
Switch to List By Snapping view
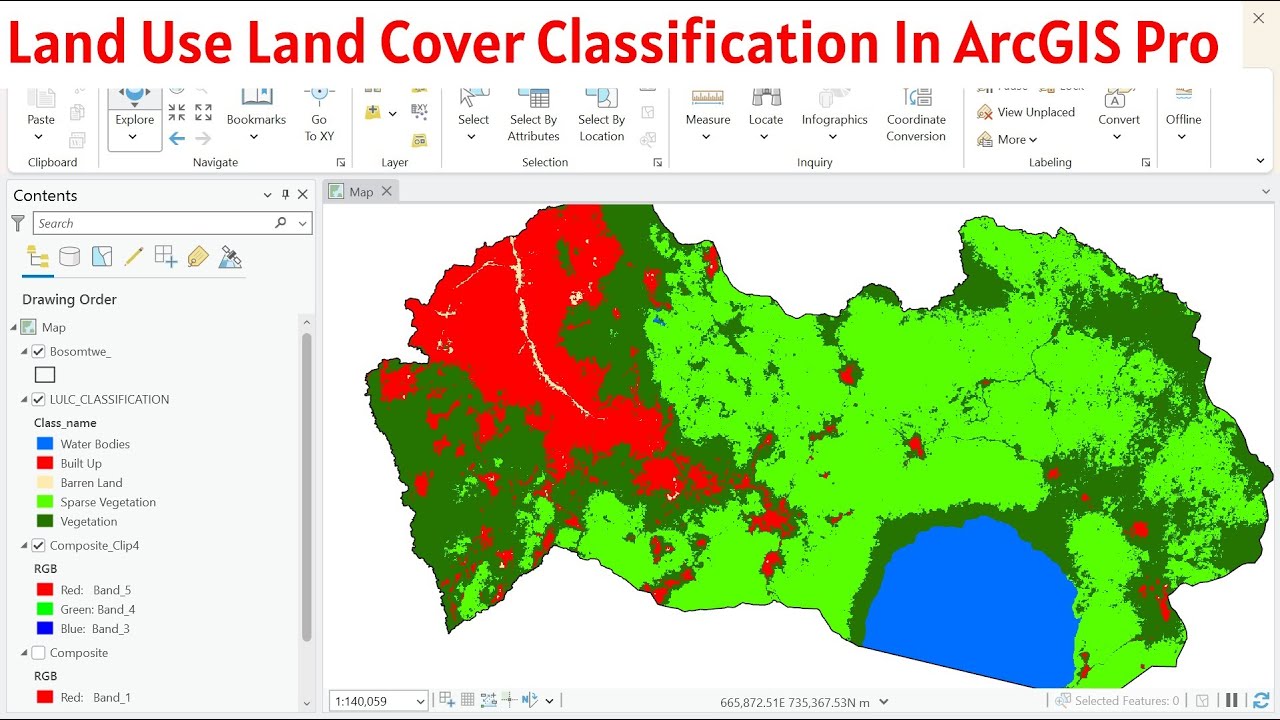166,257
